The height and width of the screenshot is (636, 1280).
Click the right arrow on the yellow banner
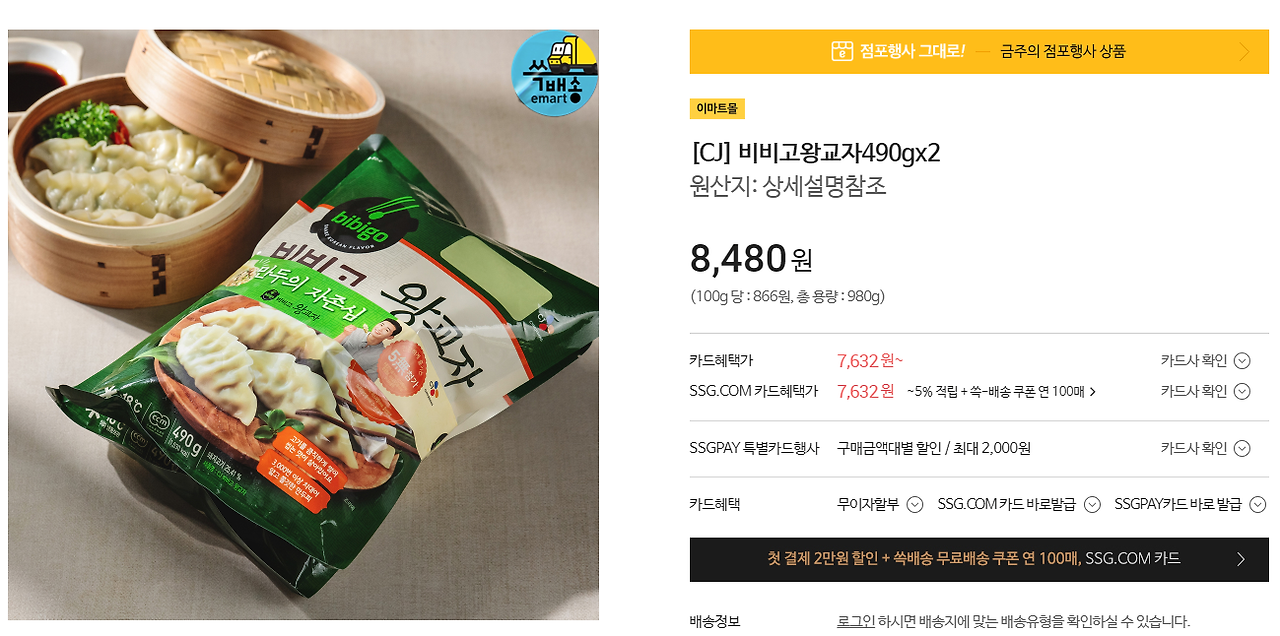pyautogui.click(x=1244, y=51)
